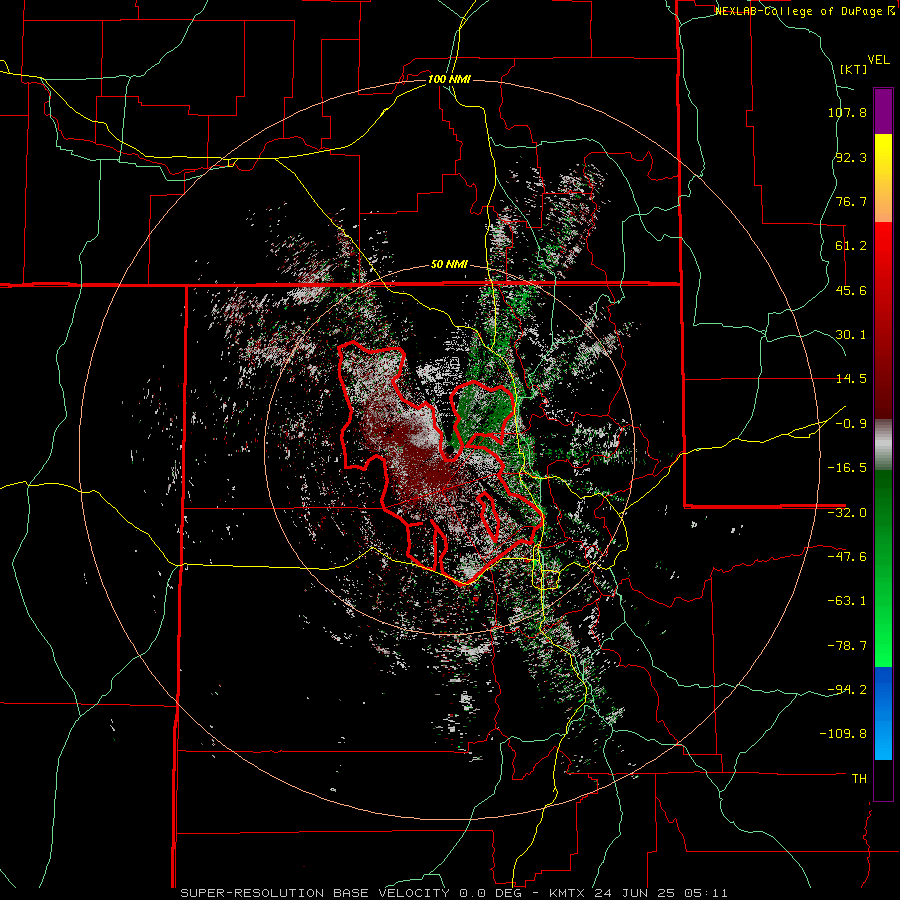Viewport: 900px width, 900px height.
Task: Select the -109.8 legend value
Action: pyautogui.click(x=844, y=734)
